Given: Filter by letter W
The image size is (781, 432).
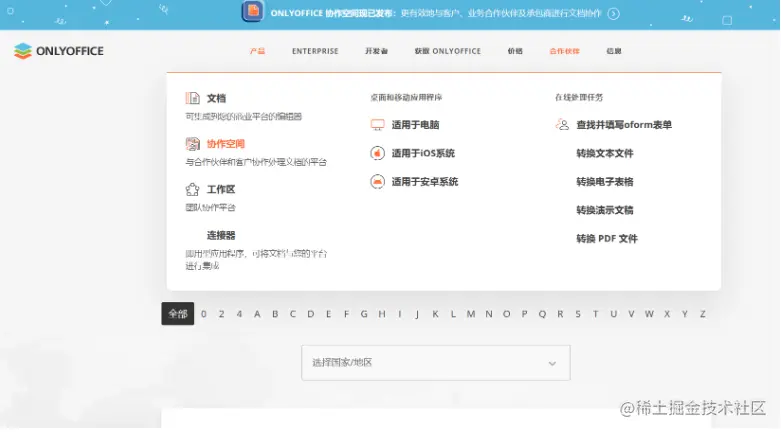Looking at the screenshot, I should tap(649, 314).
